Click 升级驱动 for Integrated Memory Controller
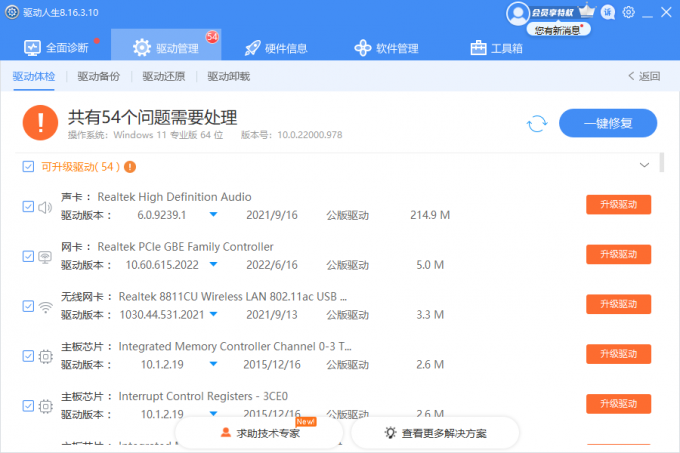The height and width of the screenshot is (453, 680). [618, 354]
